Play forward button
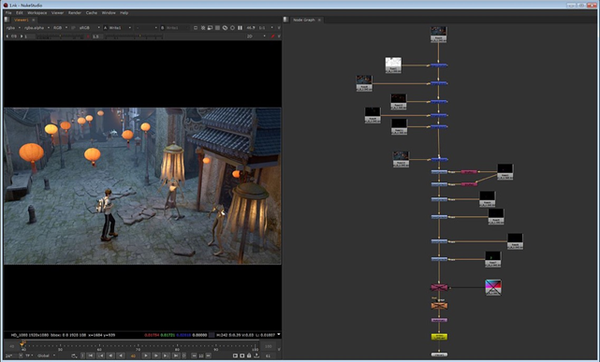Screen dimensions: 600x362 [x=146, y=355]
